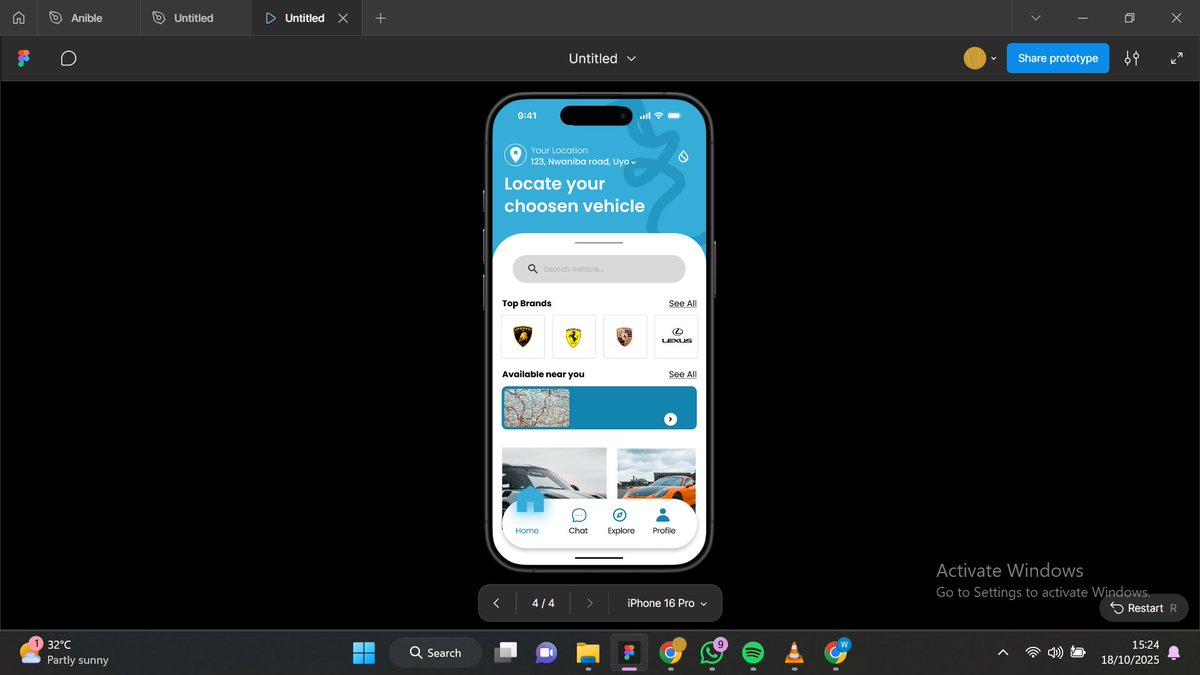Image resolution: width=1200 pixels, height=675 pixels.
Task: Close the active Untitled prototype tab
Action: [x=344, y=18]
